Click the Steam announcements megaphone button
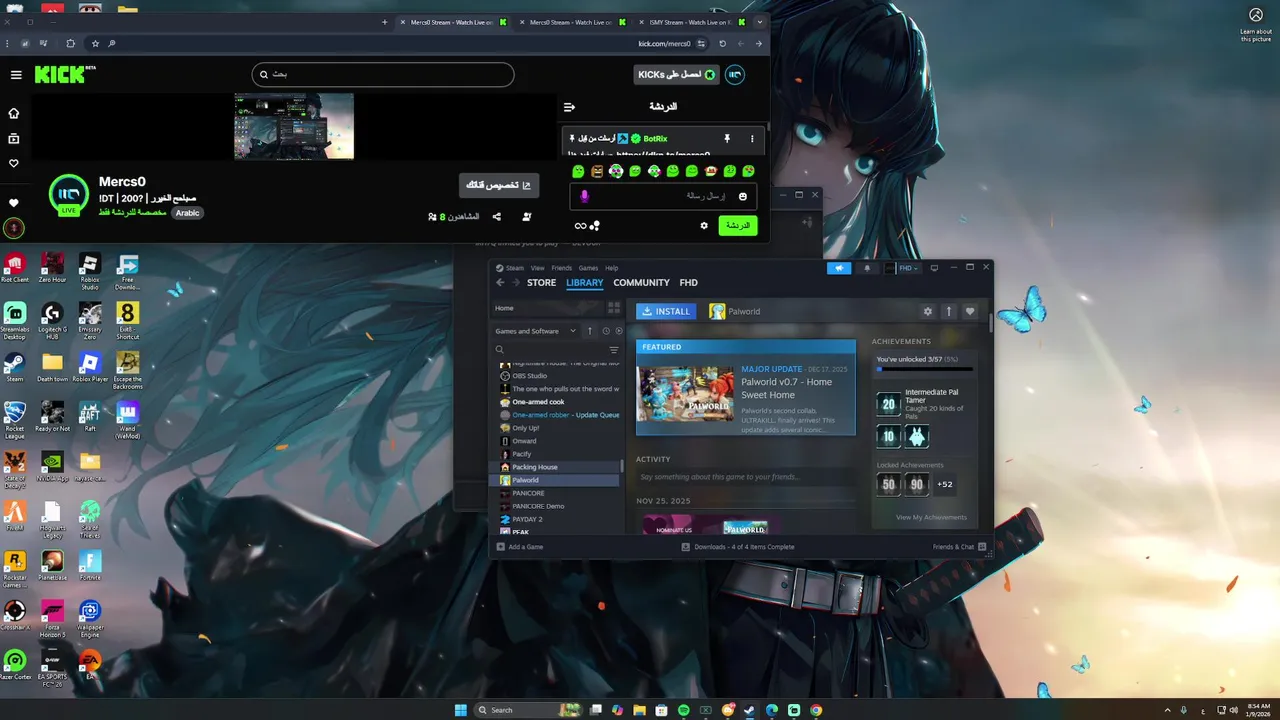1280x720 pixels. coord(839,268)
